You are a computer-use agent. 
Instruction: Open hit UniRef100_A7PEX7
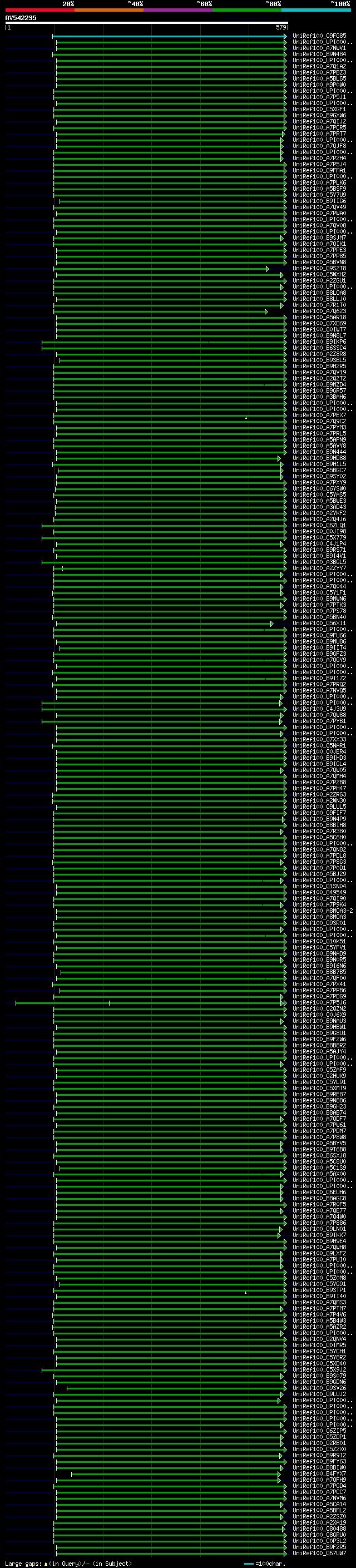319,415
